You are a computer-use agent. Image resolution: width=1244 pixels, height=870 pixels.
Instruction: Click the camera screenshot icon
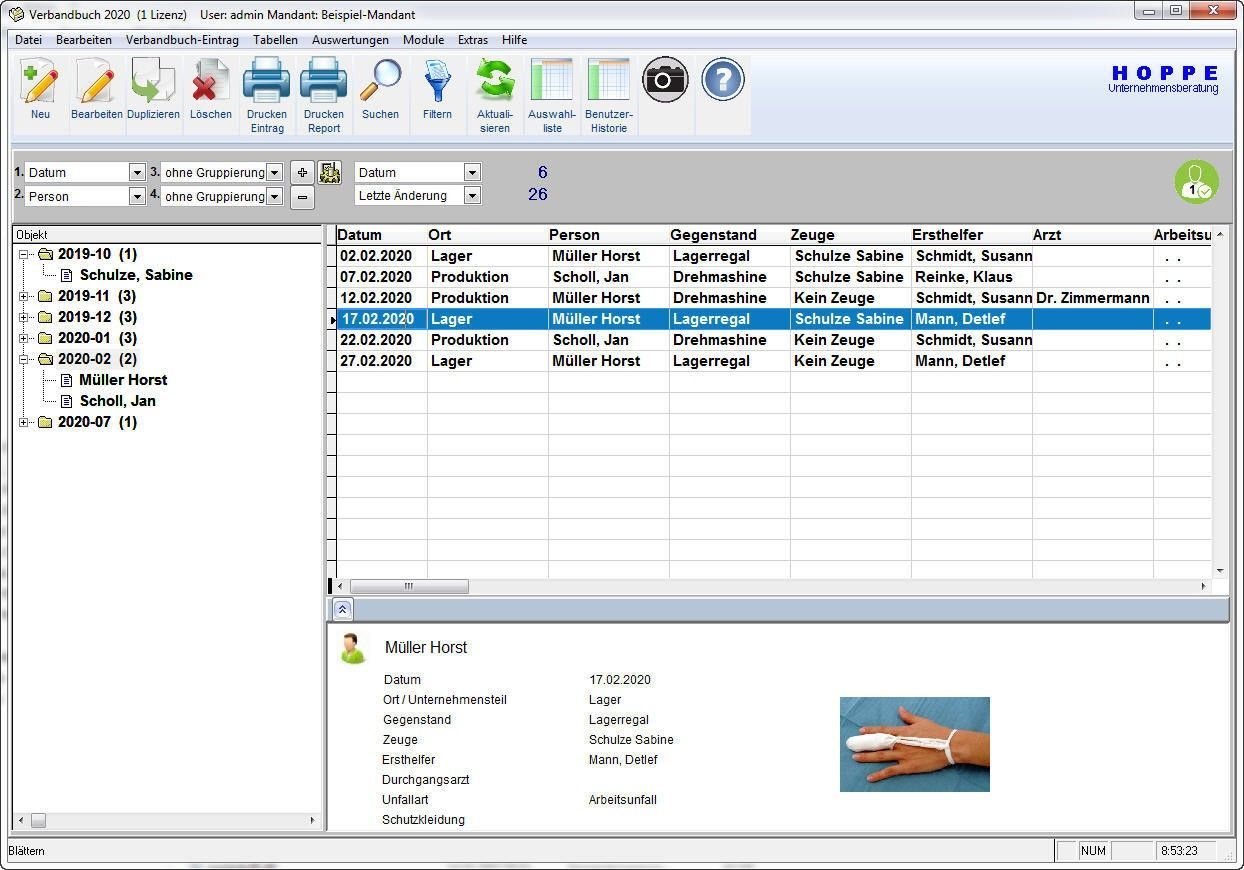pyautogui.click(x=665, y=79)
